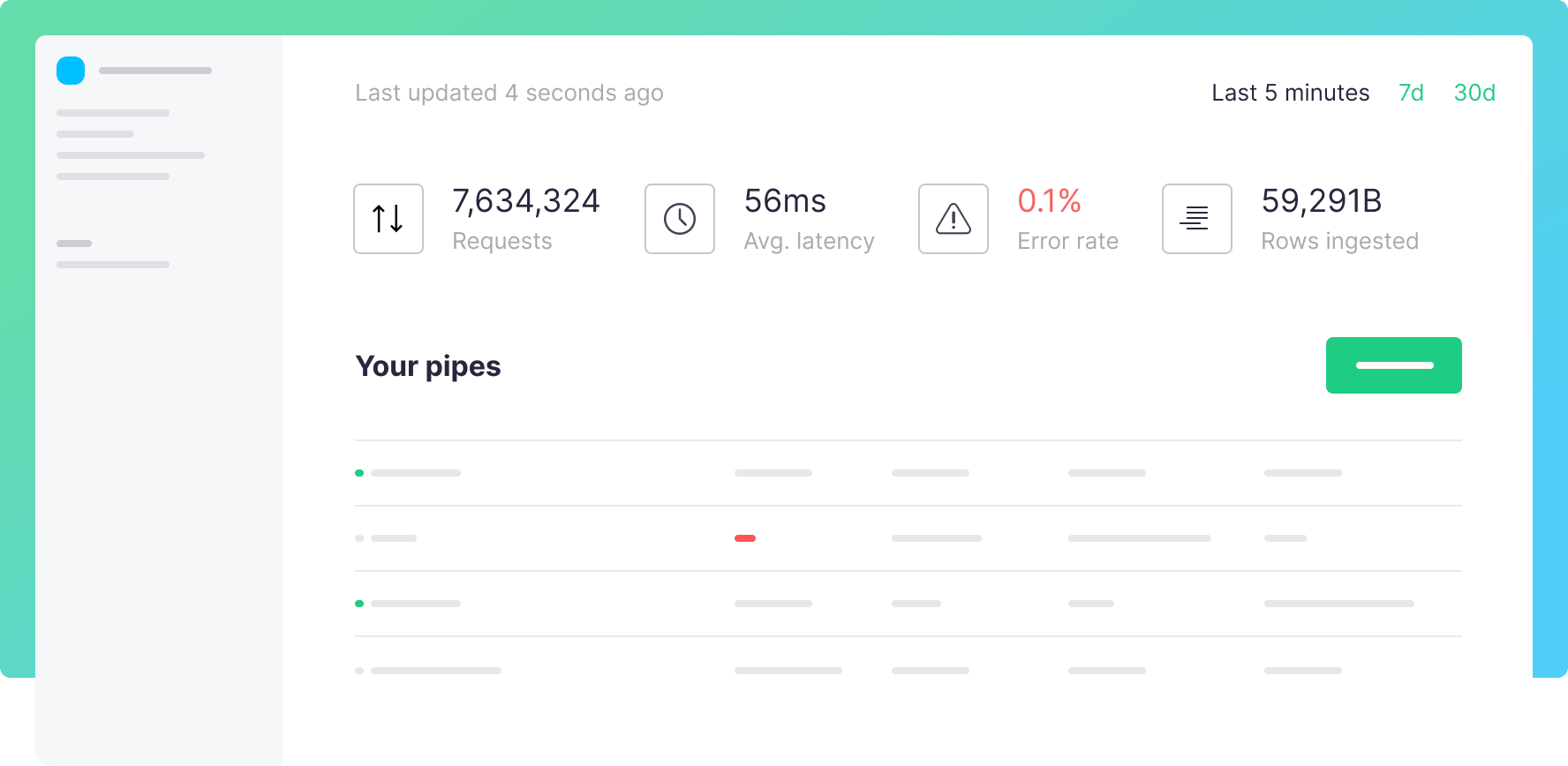This screenshot has height=766, width=1568.
Task: Click the red status indicator in pipes table
Action: tap(745, 538)
